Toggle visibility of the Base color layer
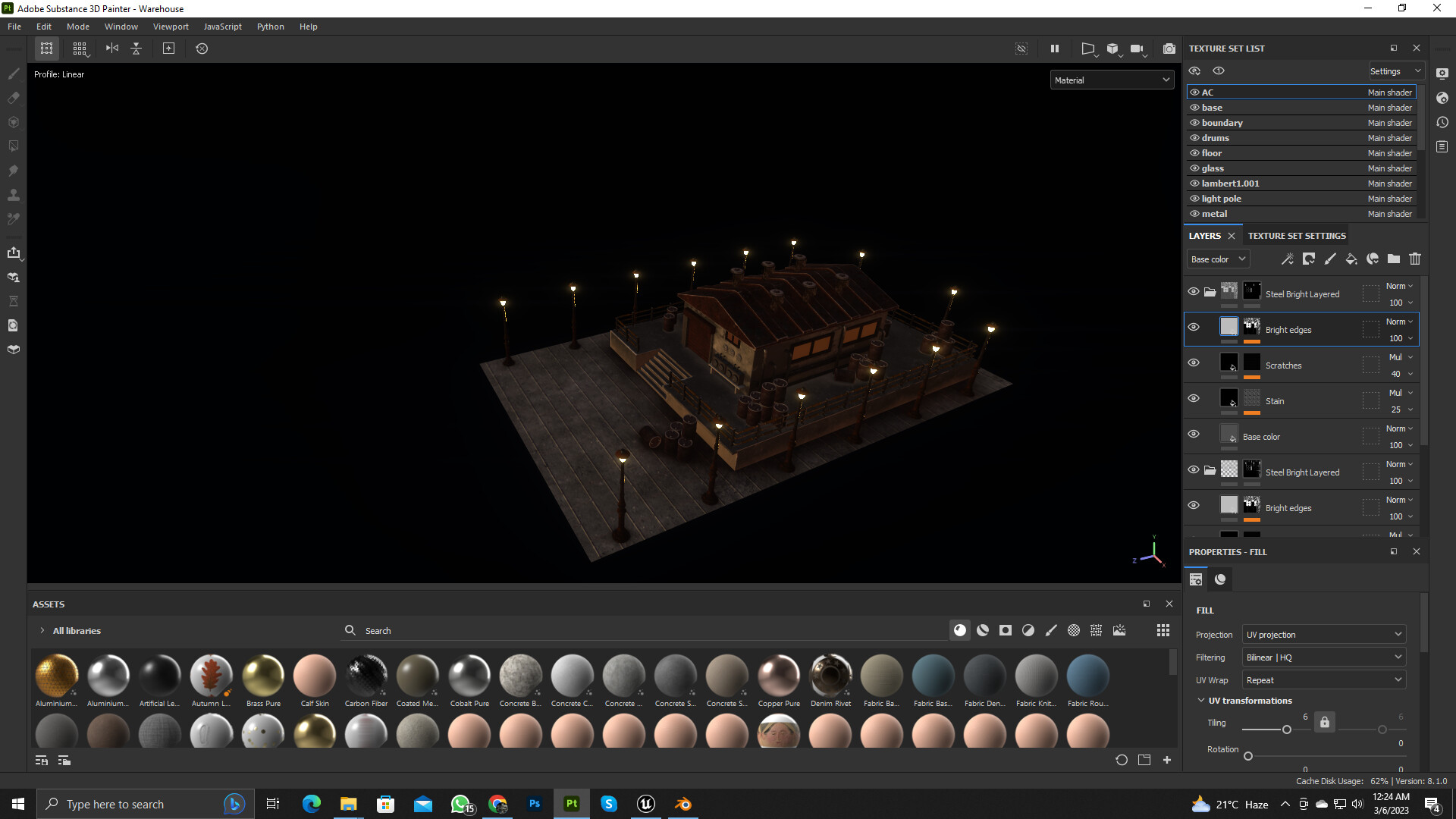 [1194, 435]
